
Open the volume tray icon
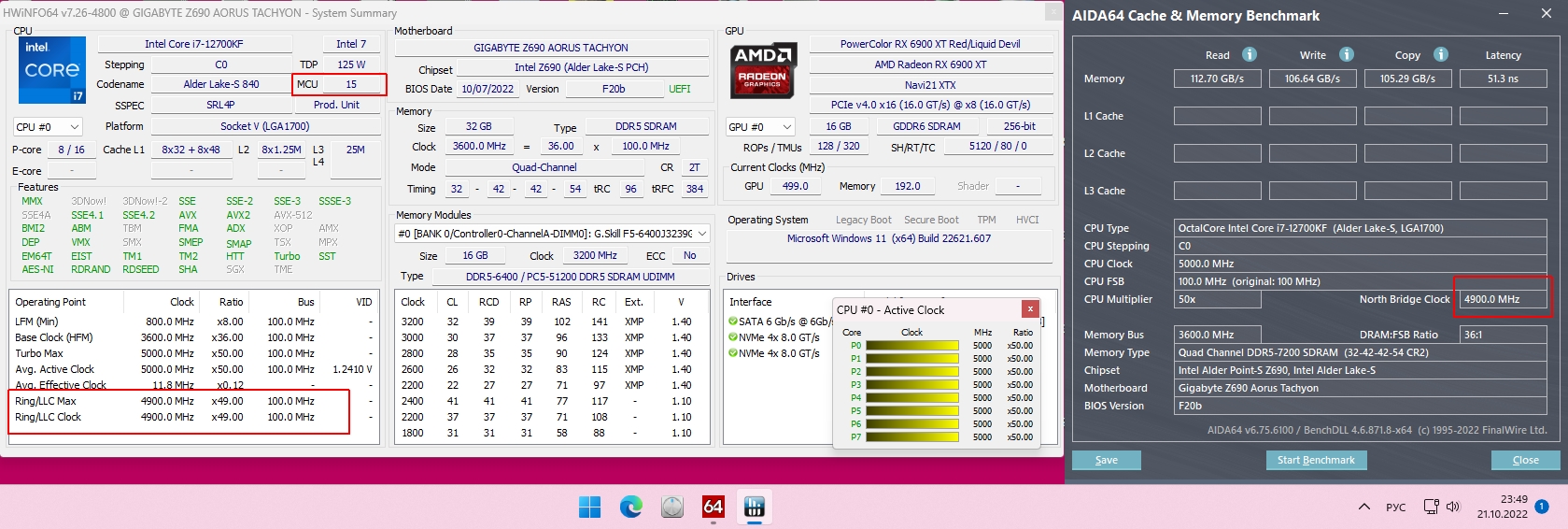(1453, 507)
